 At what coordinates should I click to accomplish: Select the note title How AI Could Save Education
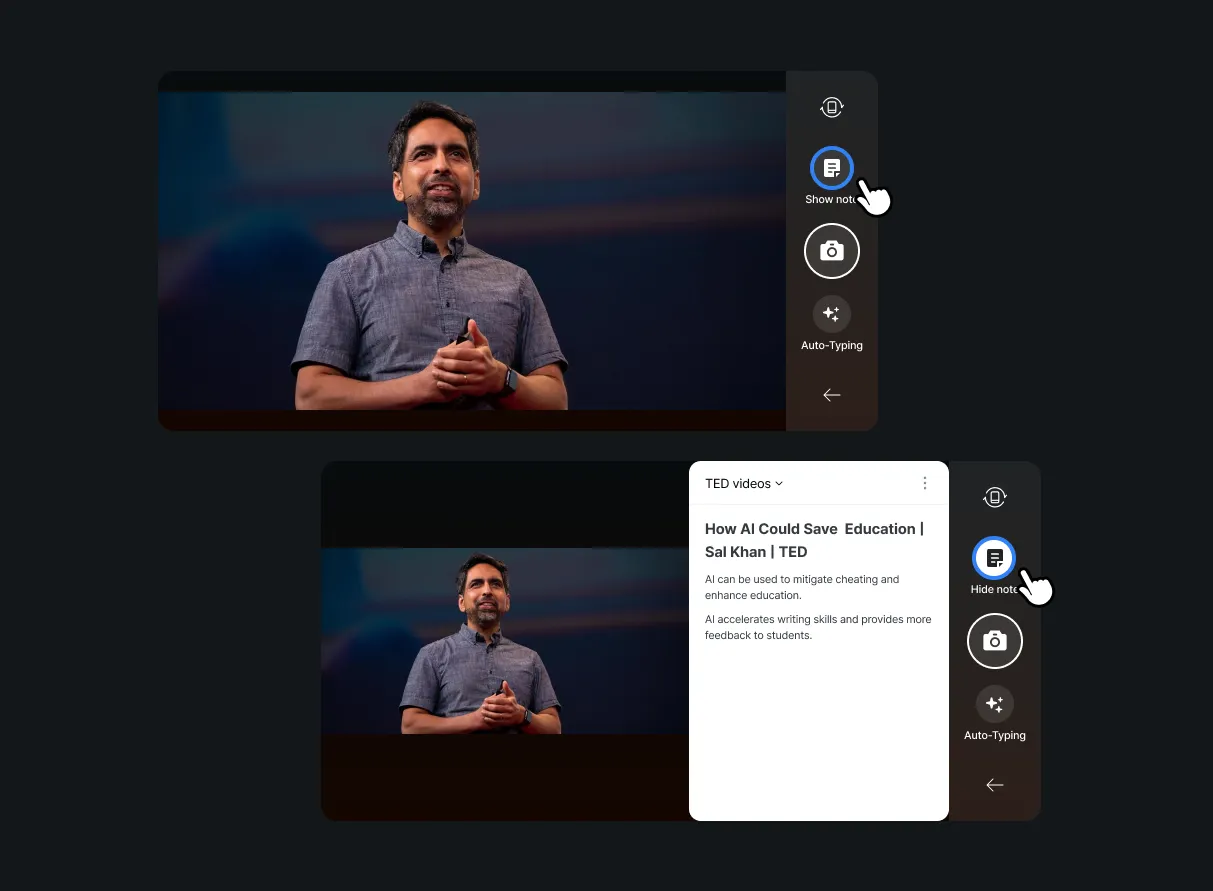[814, 540]
